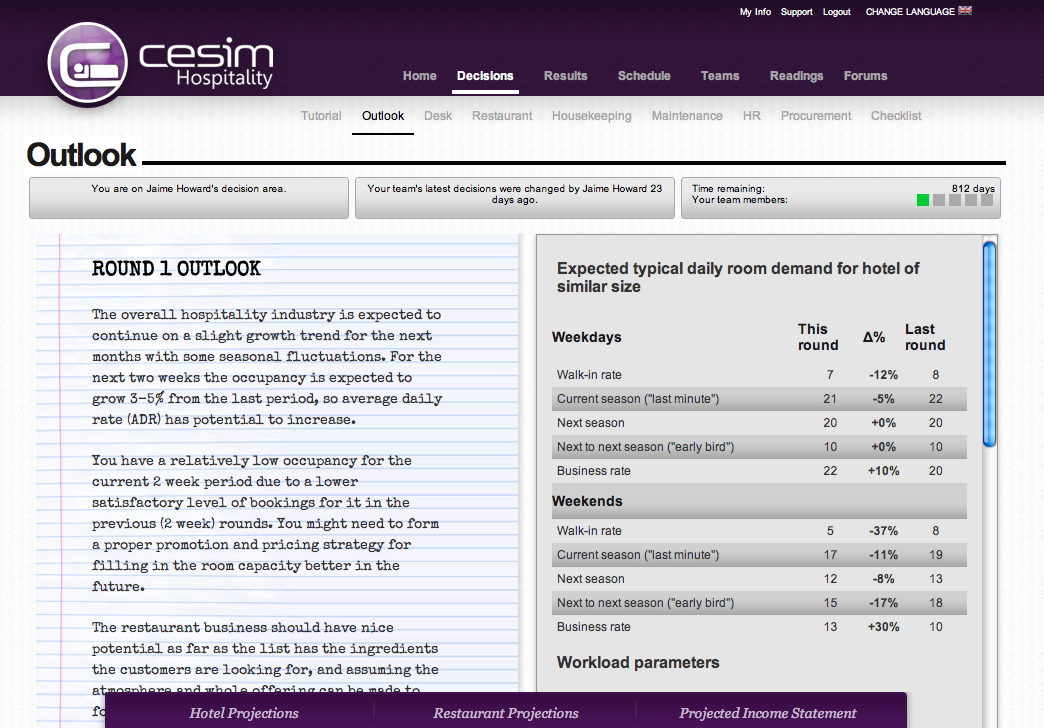Open the Hotel Projections panel
1044x728 pixels.
click(244, 713)
